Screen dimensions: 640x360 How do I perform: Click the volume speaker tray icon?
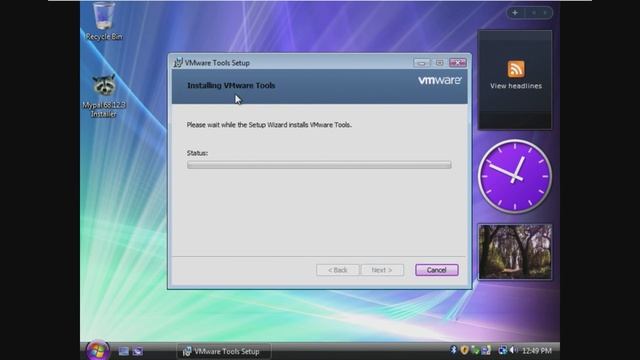(x=513, y=350)
